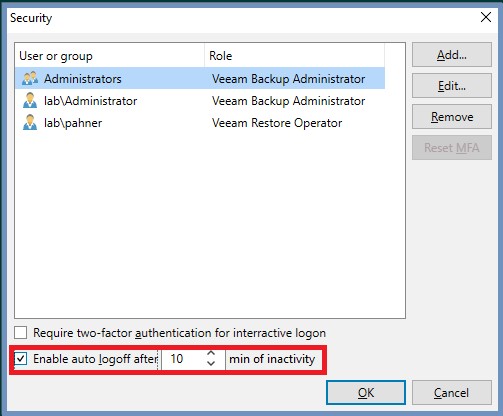Click the Reset MFA button
The image size is (503, 416).
452,148
